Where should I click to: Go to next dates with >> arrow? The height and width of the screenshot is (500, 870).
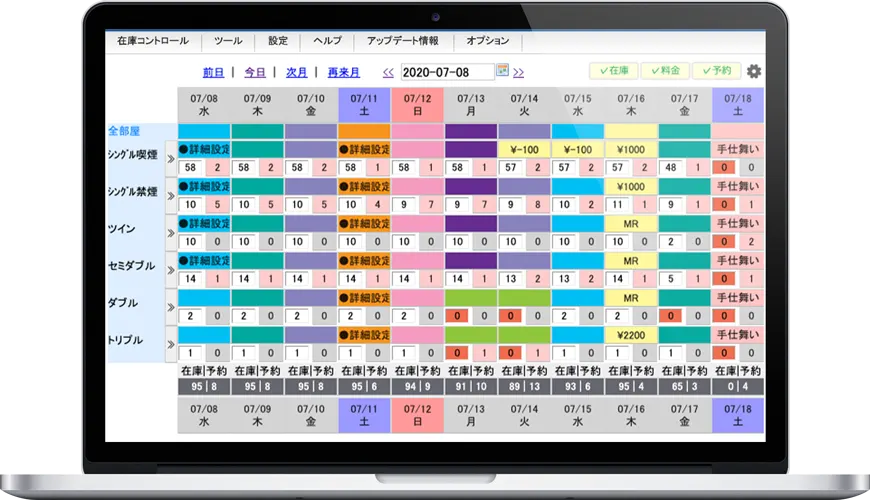coord(518,73)
